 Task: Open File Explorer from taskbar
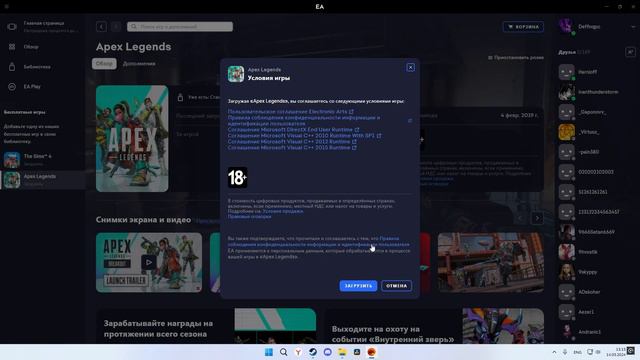click(342, 352)
